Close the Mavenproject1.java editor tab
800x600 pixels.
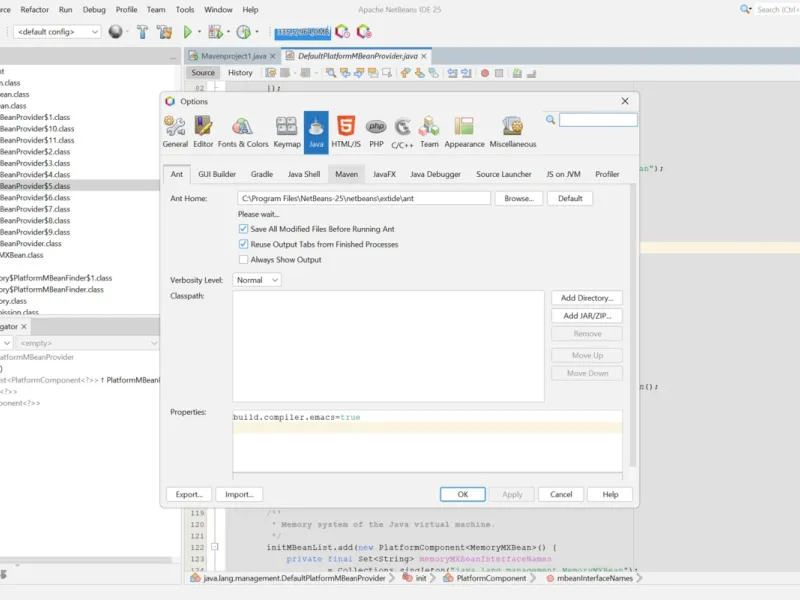point(272,56)
